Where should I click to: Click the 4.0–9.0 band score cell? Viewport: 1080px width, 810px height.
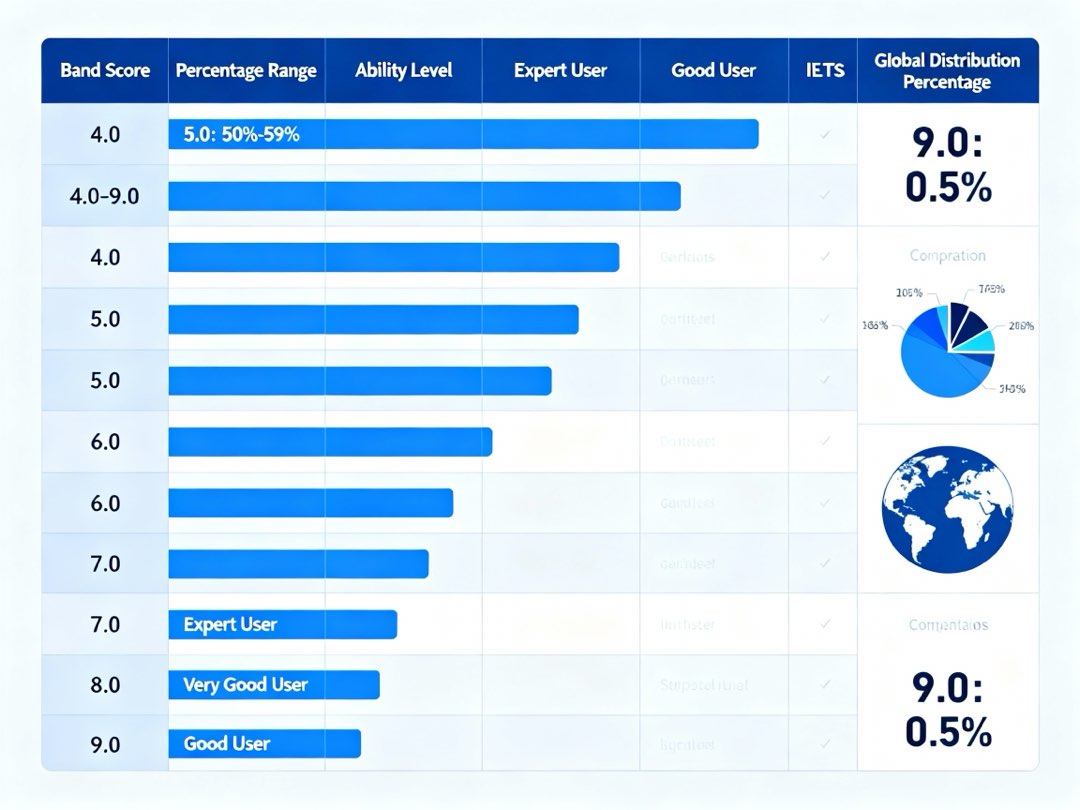coord(105,196)
